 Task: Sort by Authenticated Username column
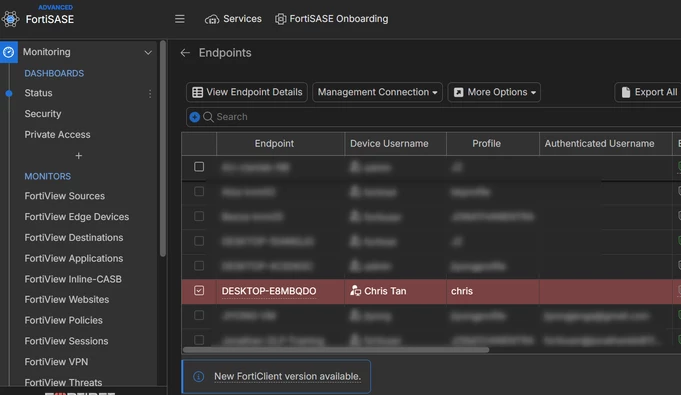[599, 144]
